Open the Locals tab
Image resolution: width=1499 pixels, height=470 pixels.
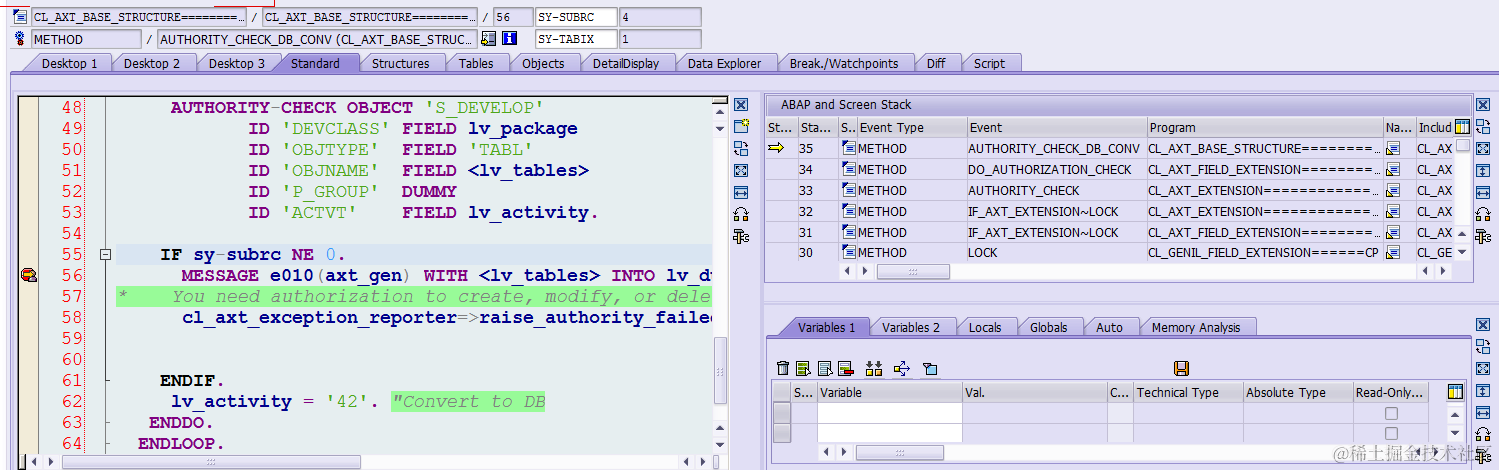tap(985, 327)
